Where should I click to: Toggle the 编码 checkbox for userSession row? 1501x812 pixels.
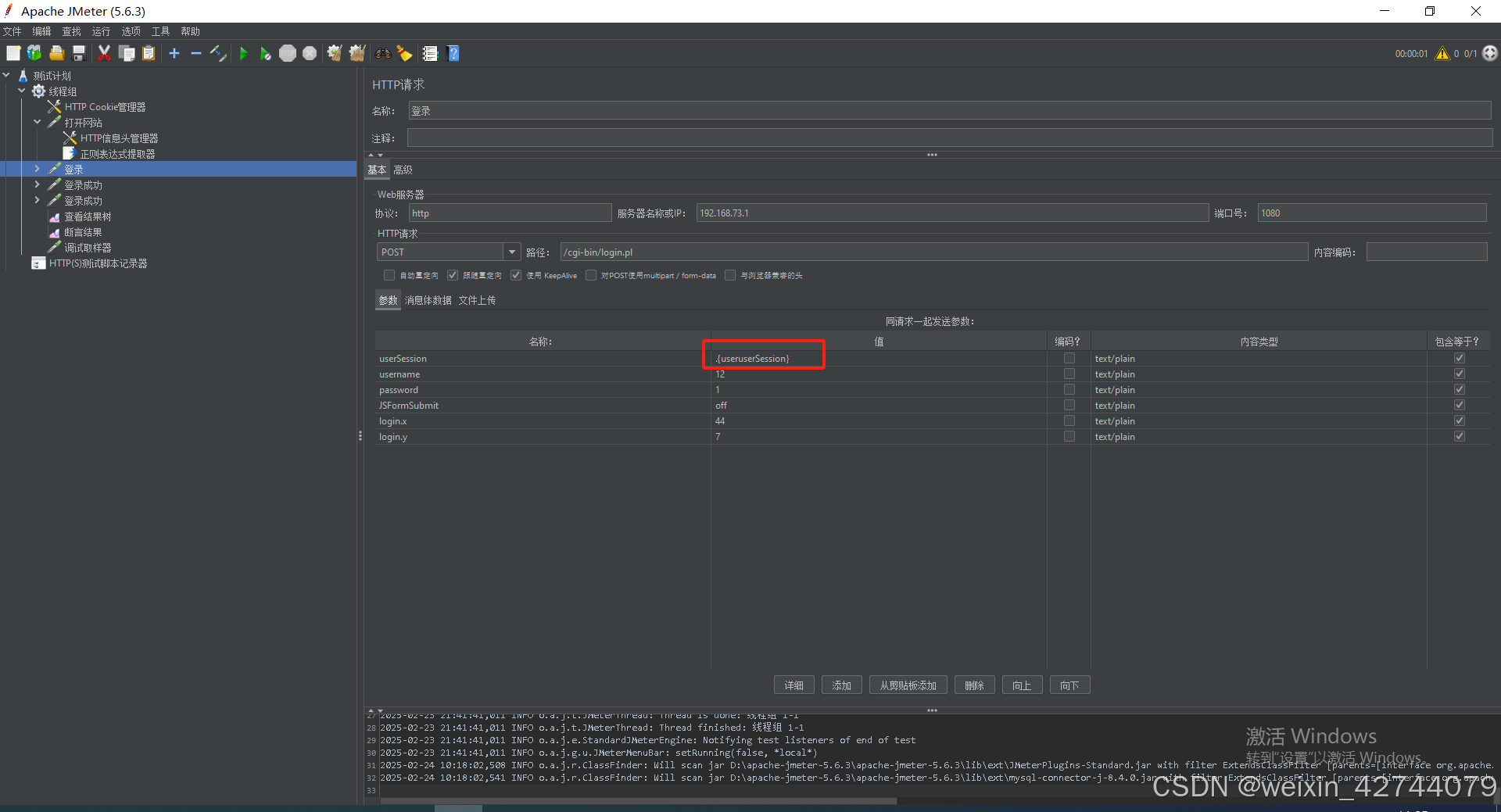pyautogui.click(x=1069, y=358)
